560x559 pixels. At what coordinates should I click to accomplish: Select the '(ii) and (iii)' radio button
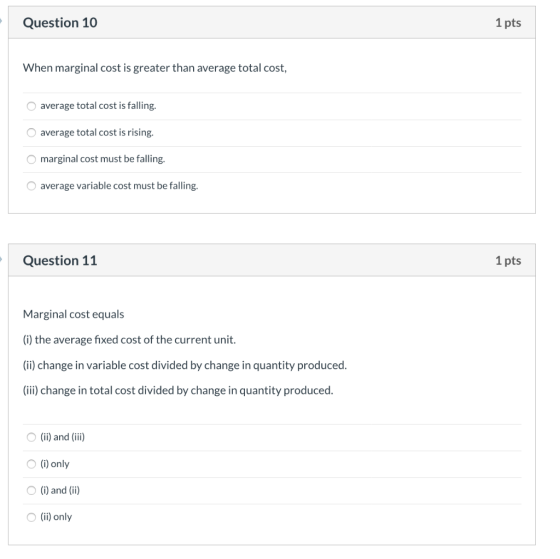tap(31, 437)
